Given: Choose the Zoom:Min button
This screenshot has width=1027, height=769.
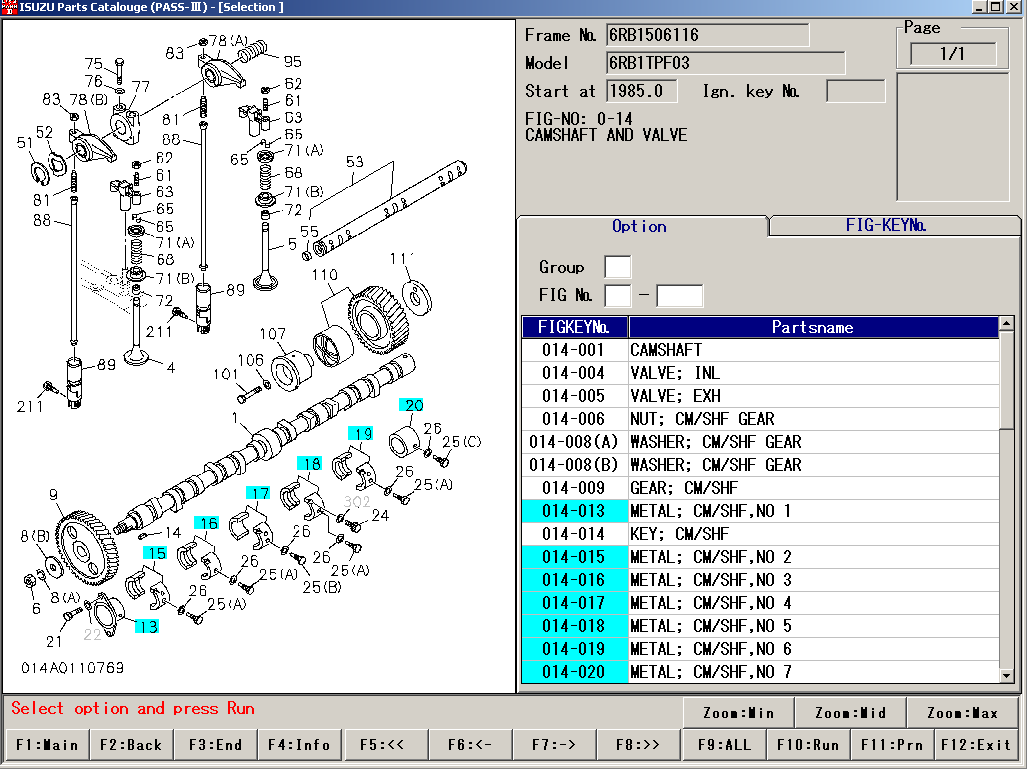Looking at the screenshot, I should (x=739, y=713).
